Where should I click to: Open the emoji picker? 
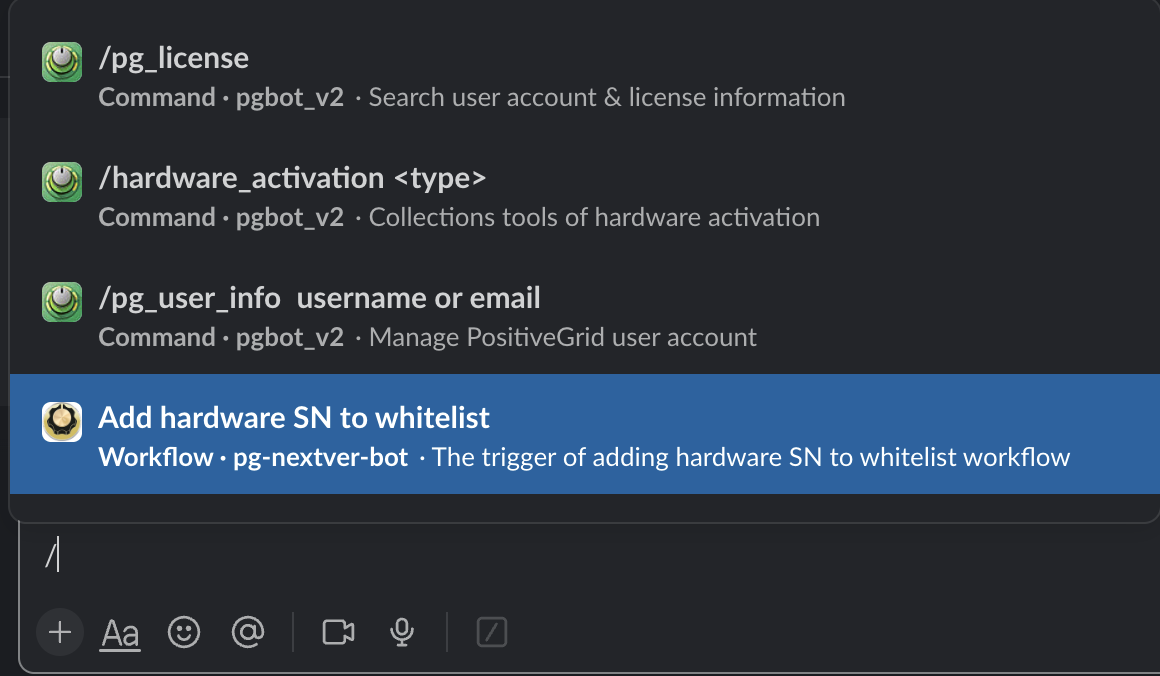click(x=184, y=632)
